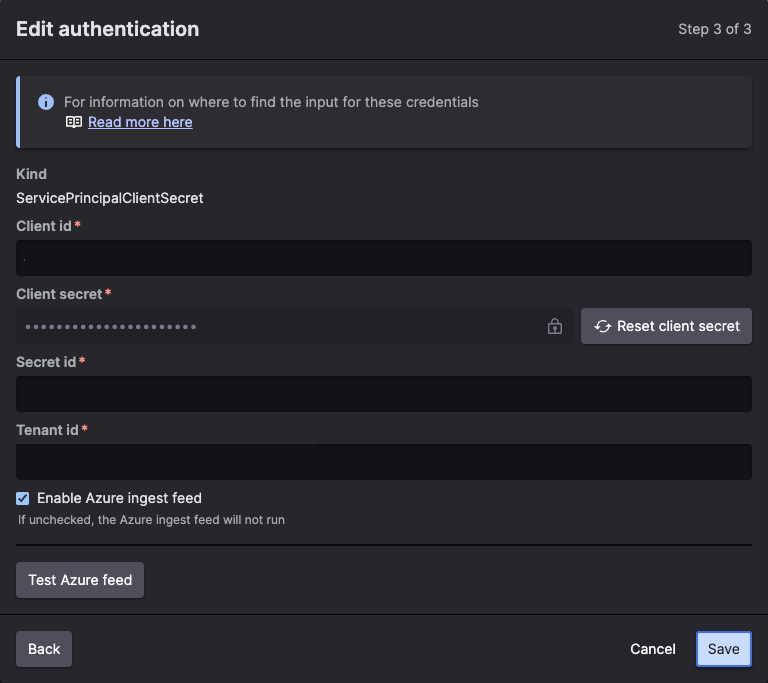The width and height of the screenshot is (768, 683).
Task: Focus the Secret id input field
Action: [384, 394]
